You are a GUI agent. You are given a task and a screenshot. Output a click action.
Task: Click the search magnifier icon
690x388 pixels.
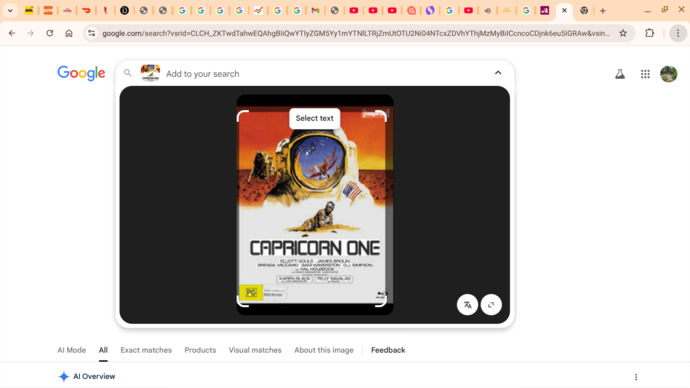point(127,73)
